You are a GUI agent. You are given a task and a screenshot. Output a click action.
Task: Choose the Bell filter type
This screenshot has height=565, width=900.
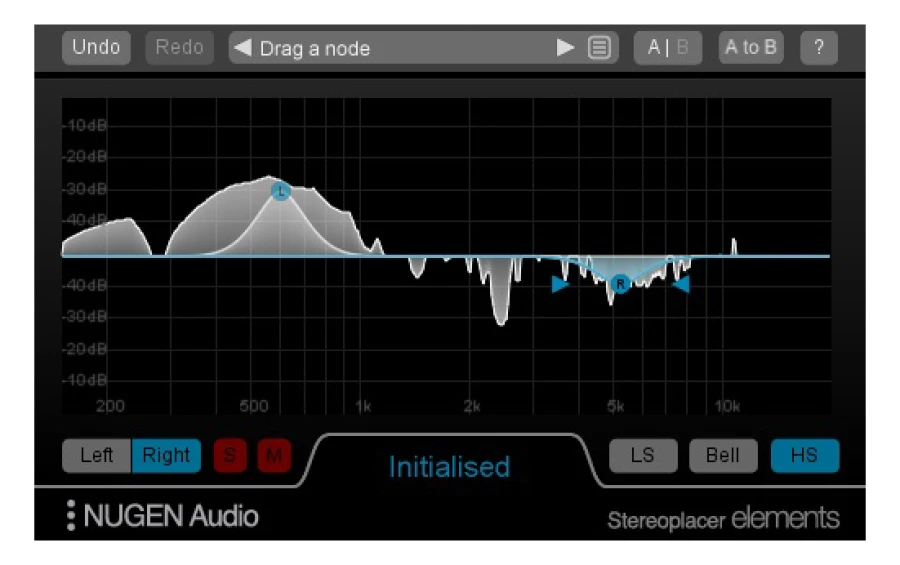coord(723,455)
